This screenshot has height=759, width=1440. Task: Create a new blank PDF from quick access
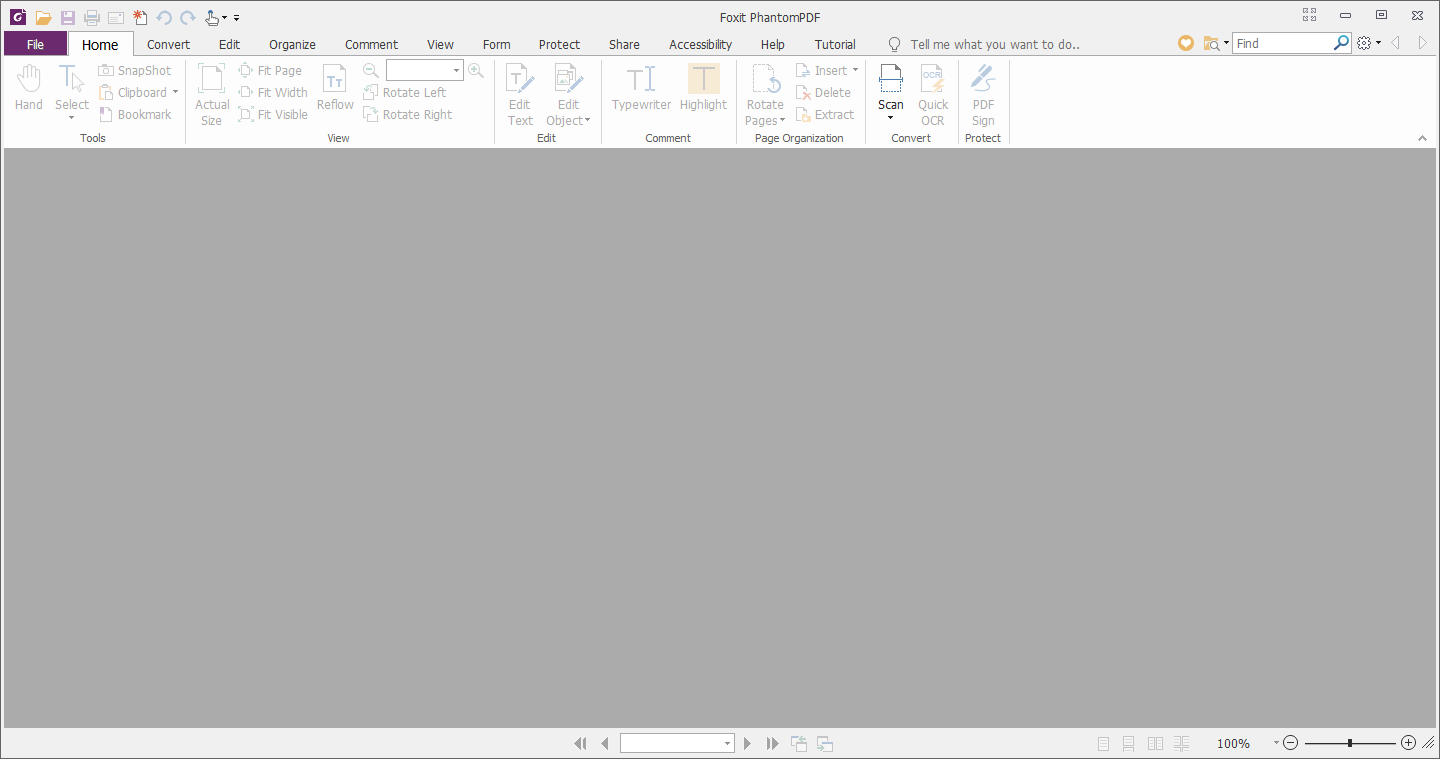[140, 17]
